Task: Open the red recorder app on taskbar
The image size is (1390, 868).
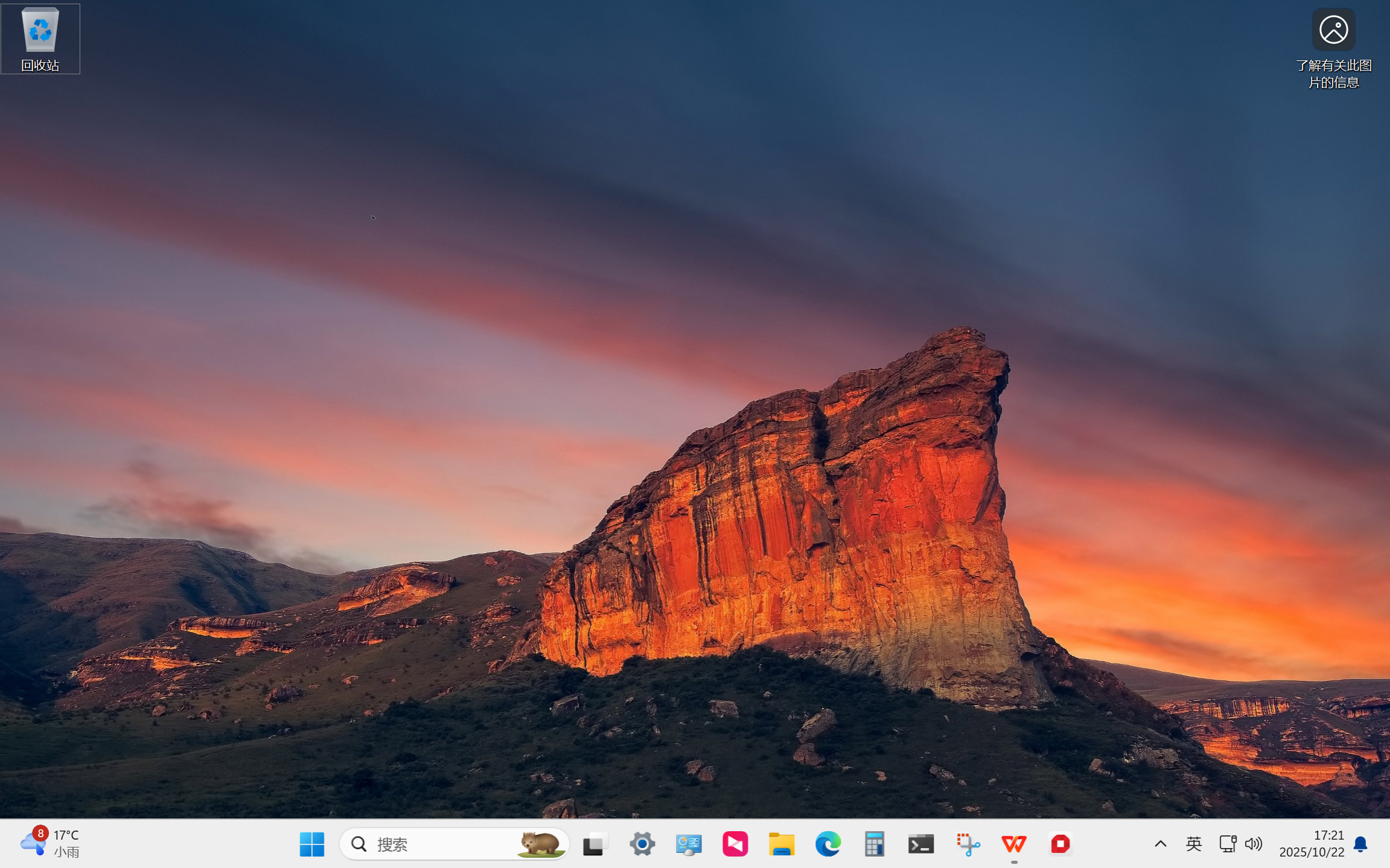Action: [1060, 844]
